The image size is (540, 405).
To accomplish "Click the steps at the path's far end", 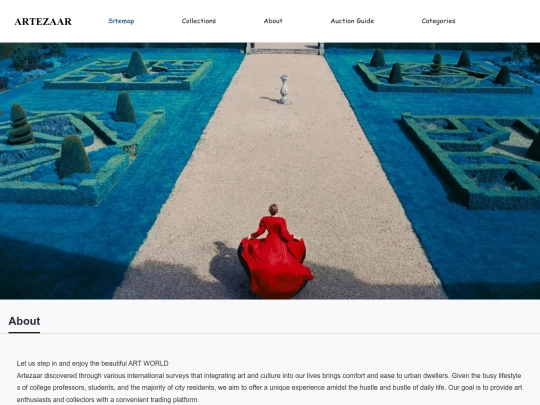I will (x=285, y=49).
